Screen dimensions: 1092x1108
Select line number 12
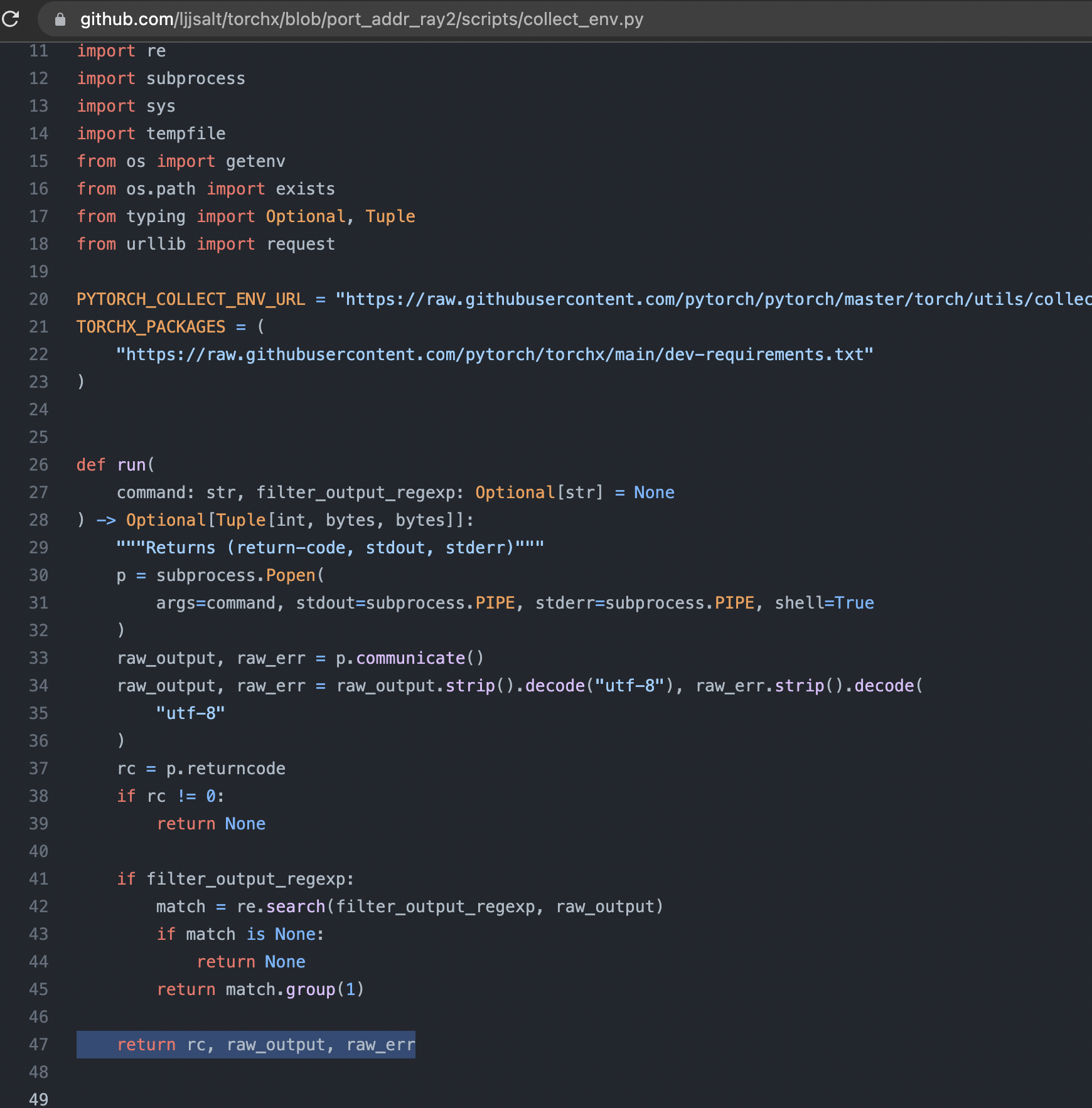39,78
